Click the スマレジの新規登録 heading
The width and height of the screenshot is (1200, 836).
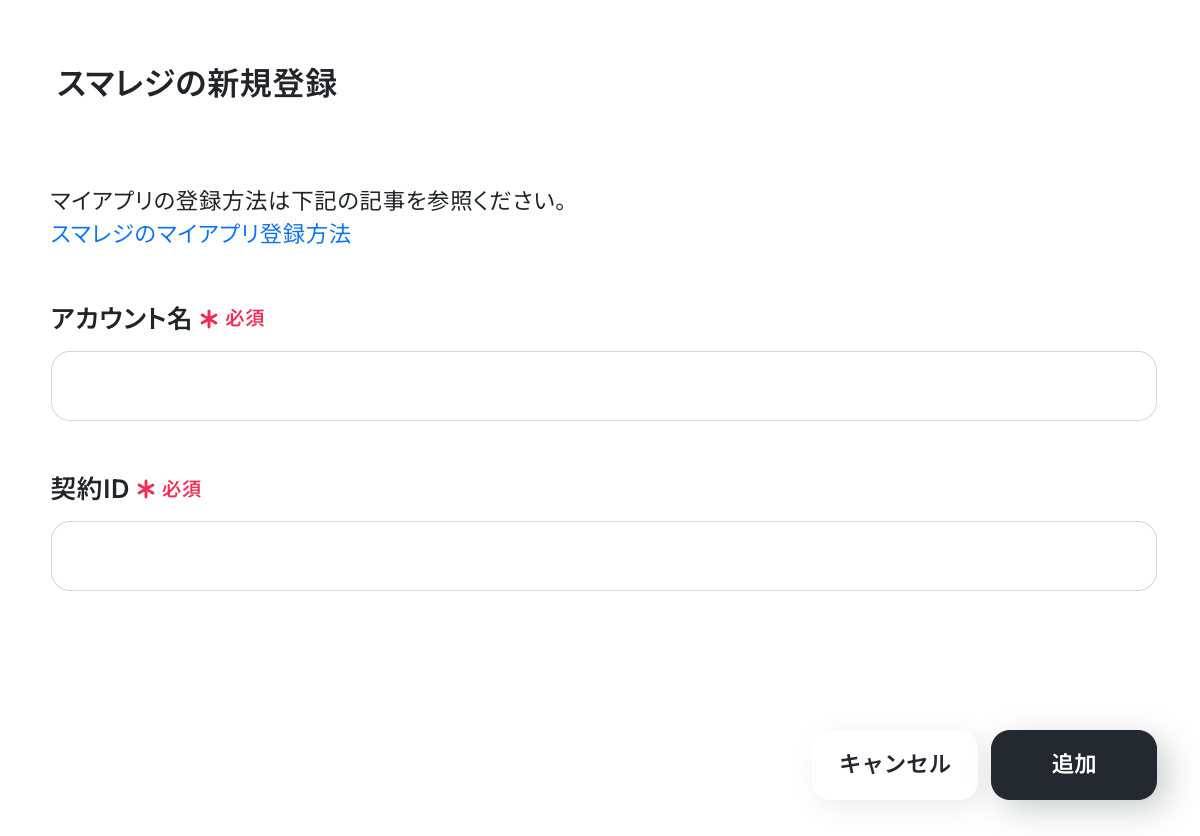point(197,84)
